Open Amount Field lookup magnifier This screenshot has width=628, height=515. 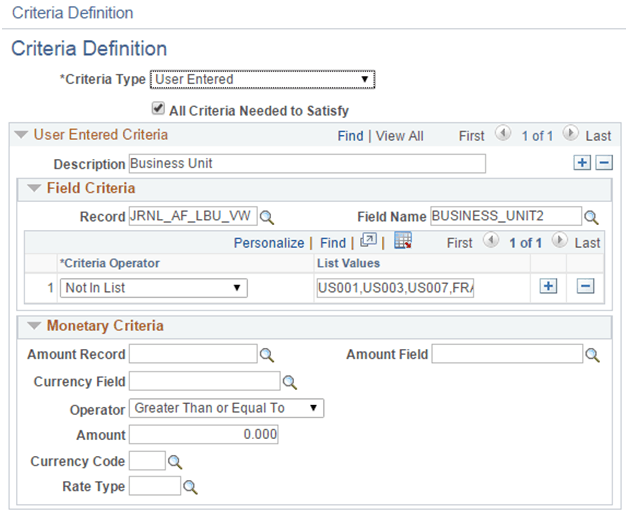tap(592, 355)
